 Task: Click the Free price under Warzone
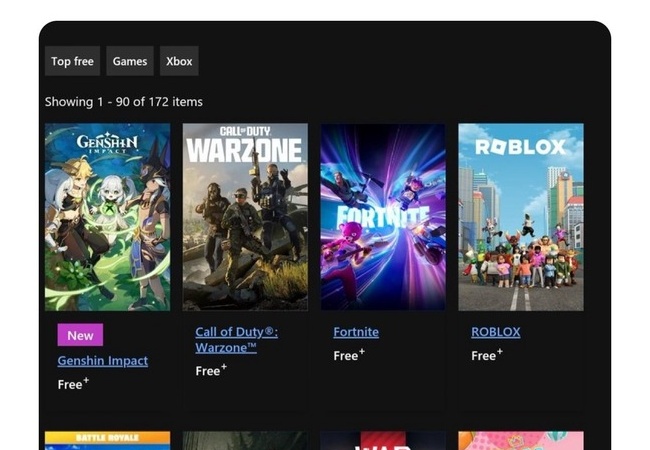point(211,370)
